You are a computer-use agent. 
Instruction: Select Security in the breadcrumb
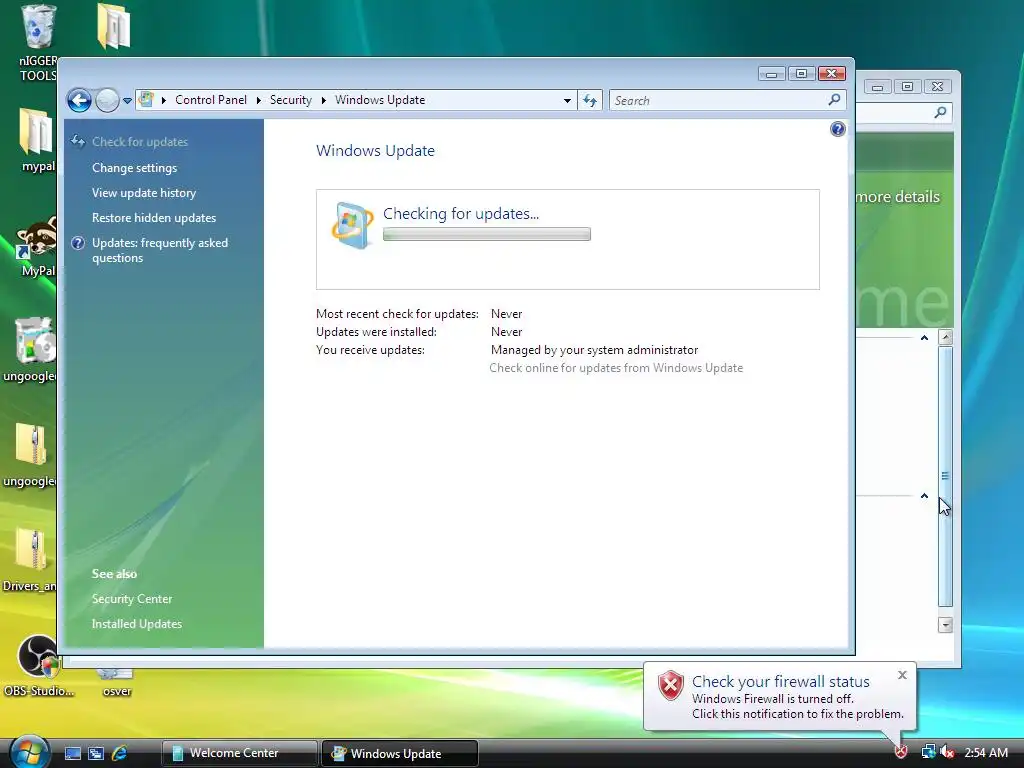291,100
